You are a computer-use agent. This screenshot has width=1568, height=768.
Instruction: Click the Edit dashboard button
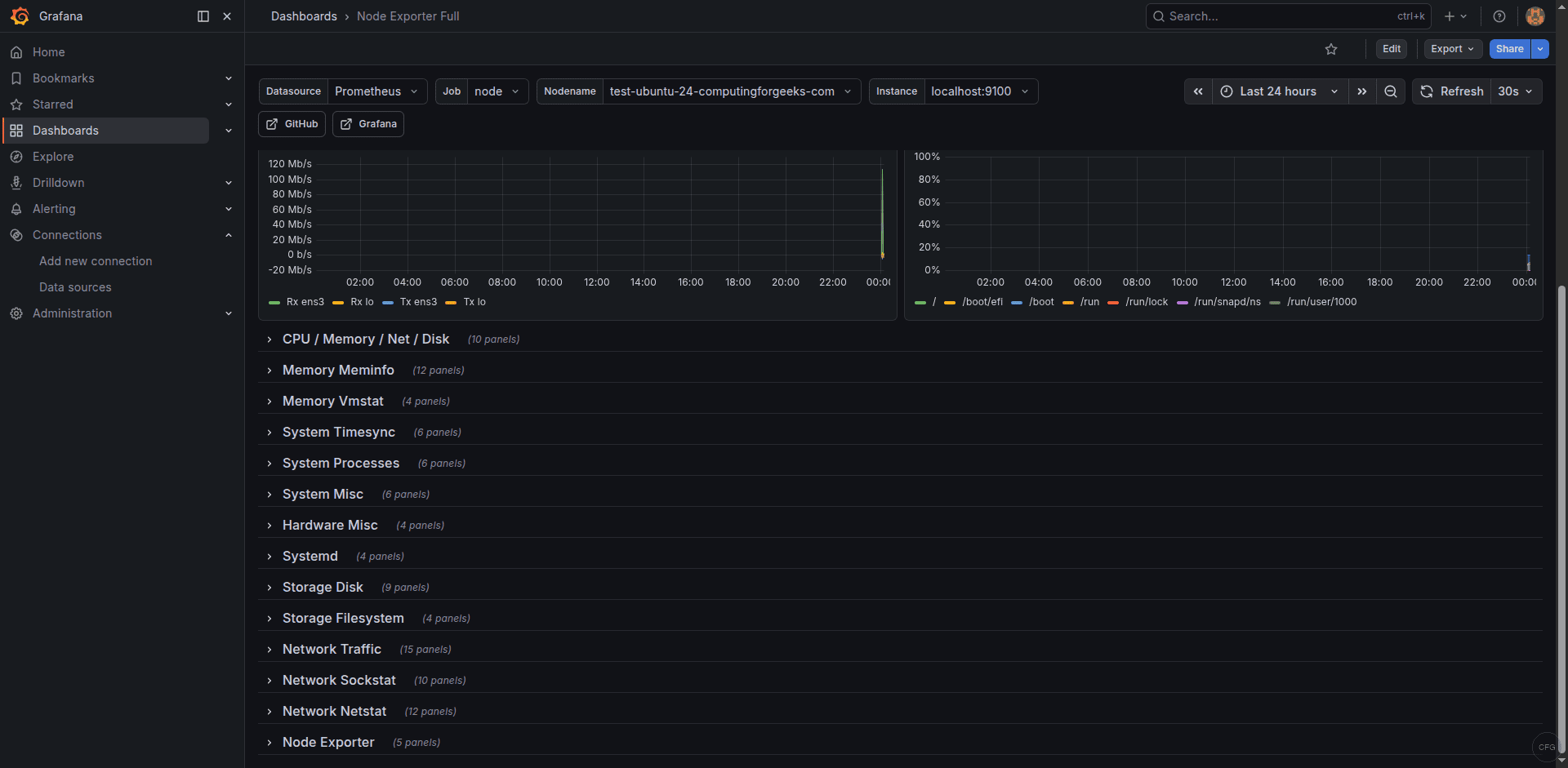tap(1392, 49)
